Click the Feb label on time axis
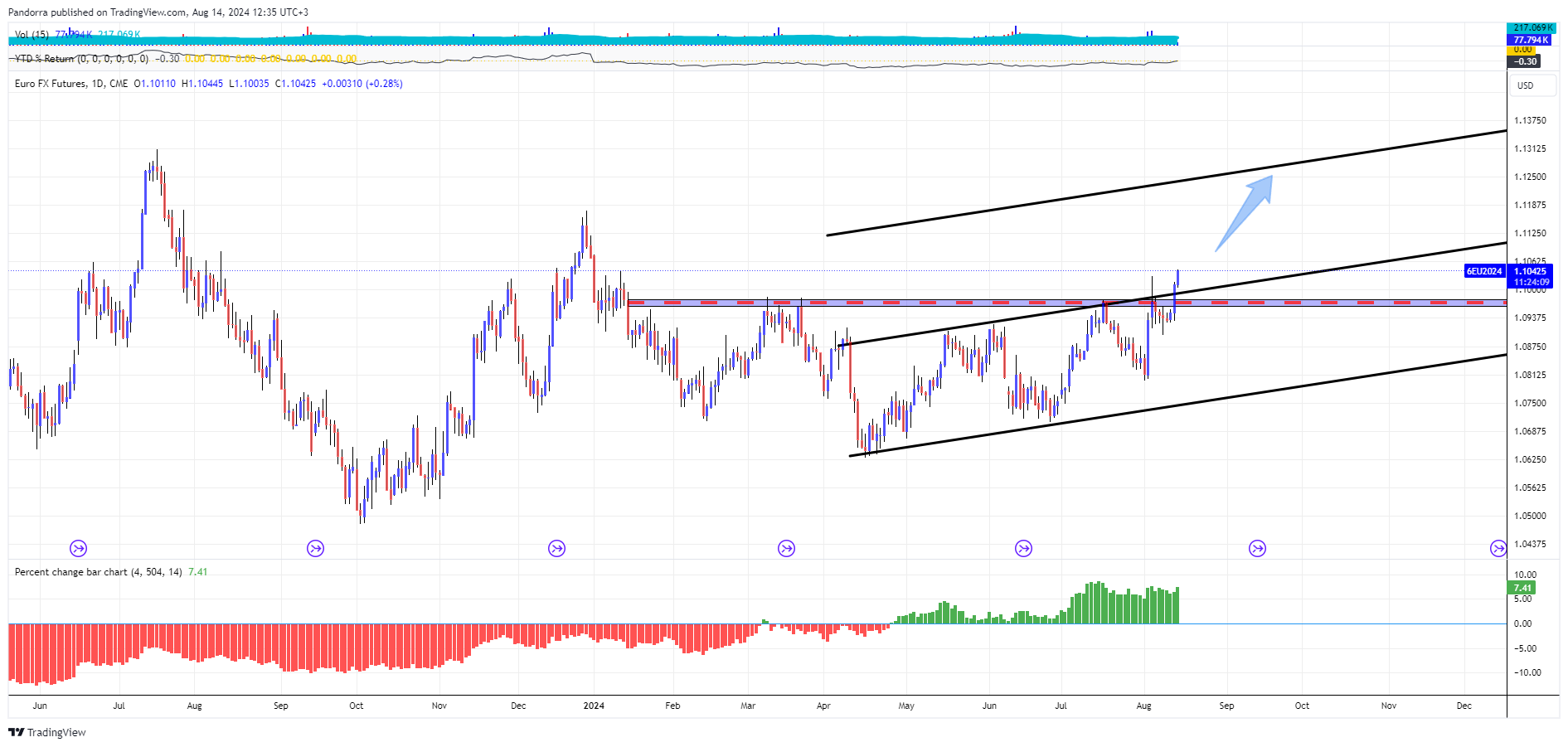Image resolution: width=1568 pixels, height=747 pixels. coord(672,706)
